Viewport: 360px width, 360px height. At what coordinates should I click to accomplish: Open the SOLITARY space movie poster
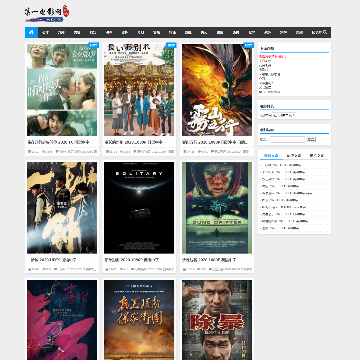point(139,208)
